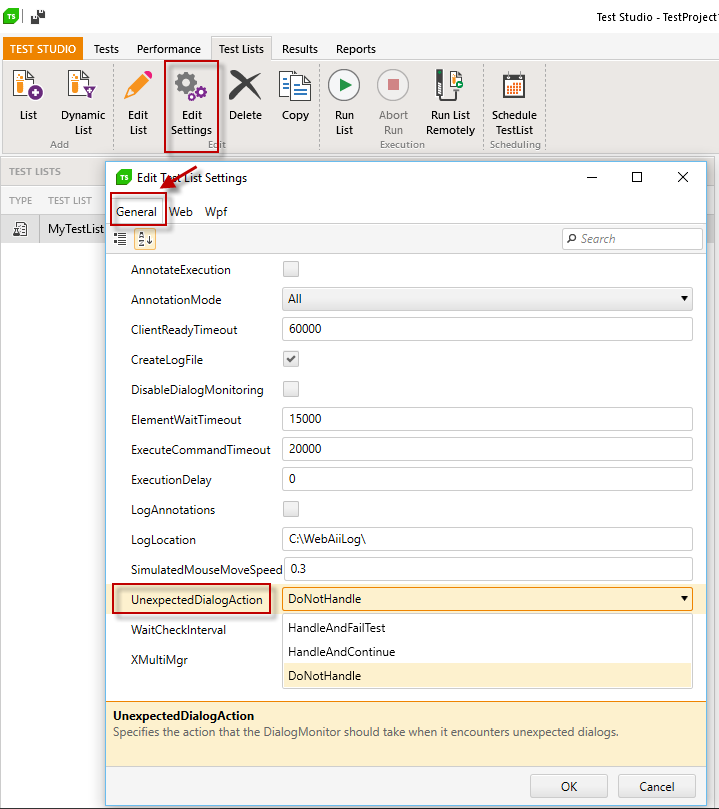Open the TEST STUDIO menu tab
Viewport: 719px width, 809px height.
point(43,49)
